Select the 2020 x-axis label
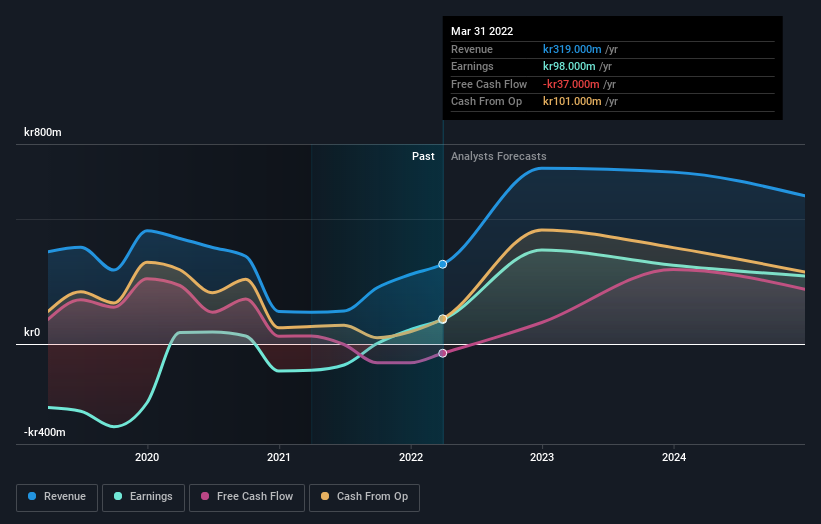The height and width of the screenshot is (524, 821). click(x=147, y=457)
